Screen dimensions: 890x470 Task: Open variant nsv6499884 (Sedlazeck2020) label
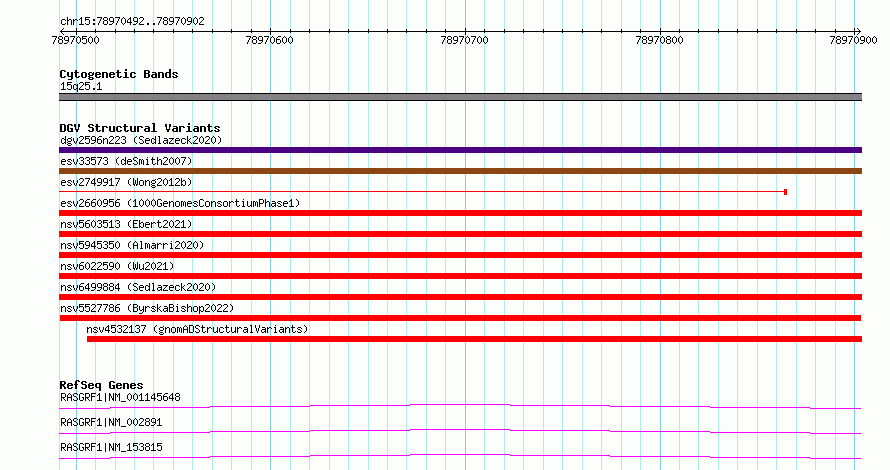(x=138, y=287)
